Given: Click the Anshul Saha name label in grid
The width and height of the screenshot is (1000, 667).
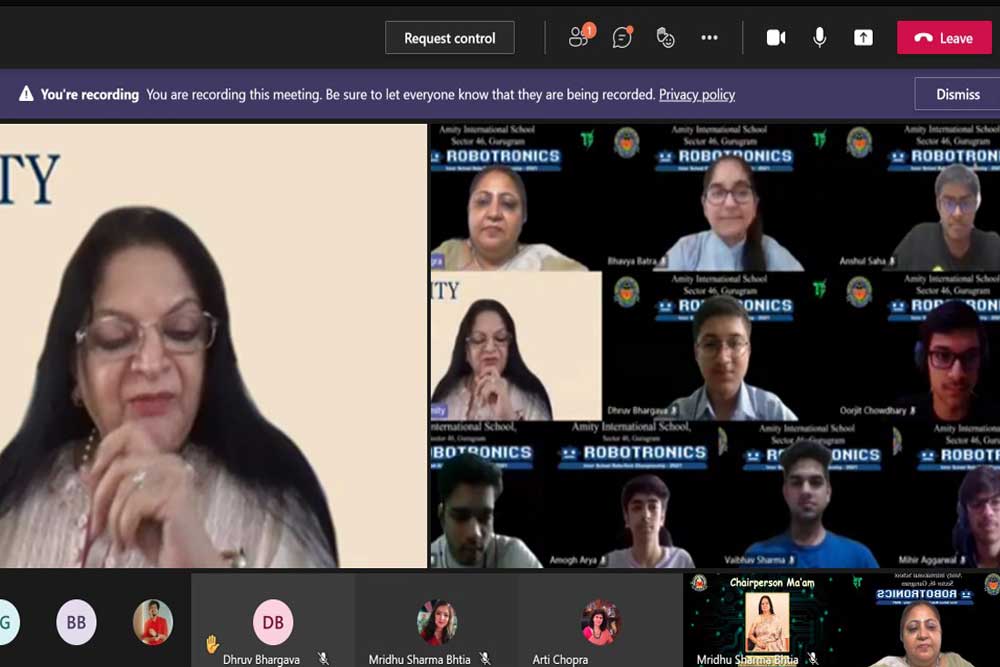Looking at the screenshot, I should 862,261.
